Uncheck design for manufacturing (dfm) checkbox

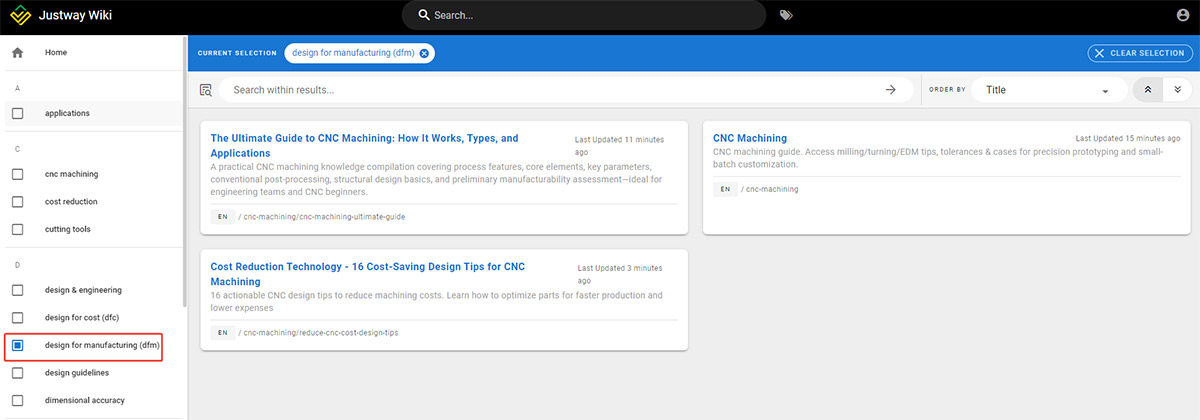(18, 345)
